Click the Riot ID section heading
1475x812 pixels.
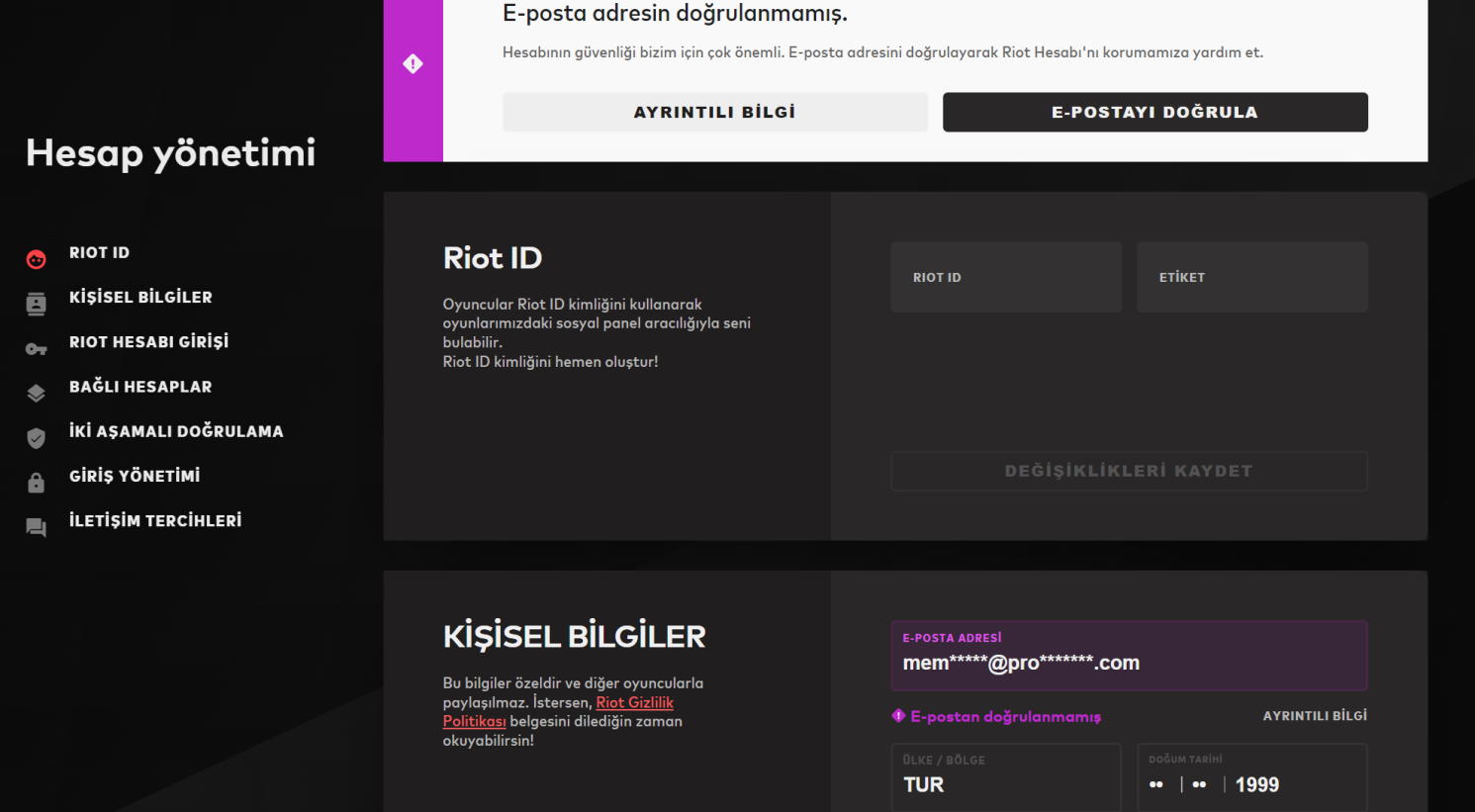(x=493, y=258)
